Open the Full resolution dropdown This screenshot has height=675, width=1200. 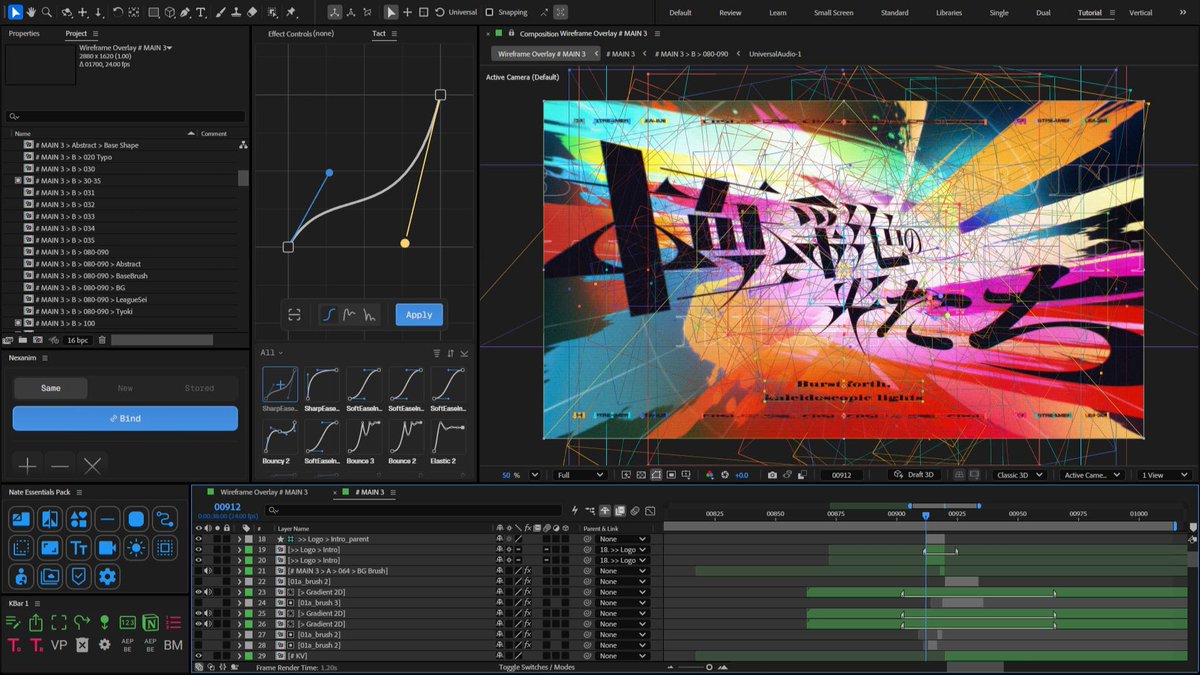point(580,475)
